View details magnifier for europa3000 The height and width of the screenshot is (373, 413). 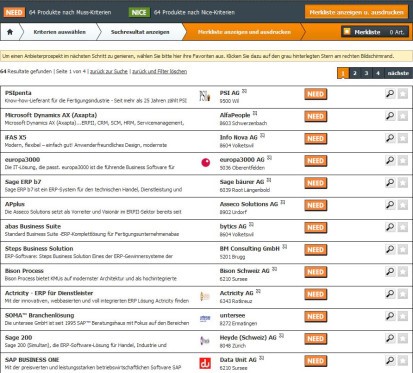390,161
